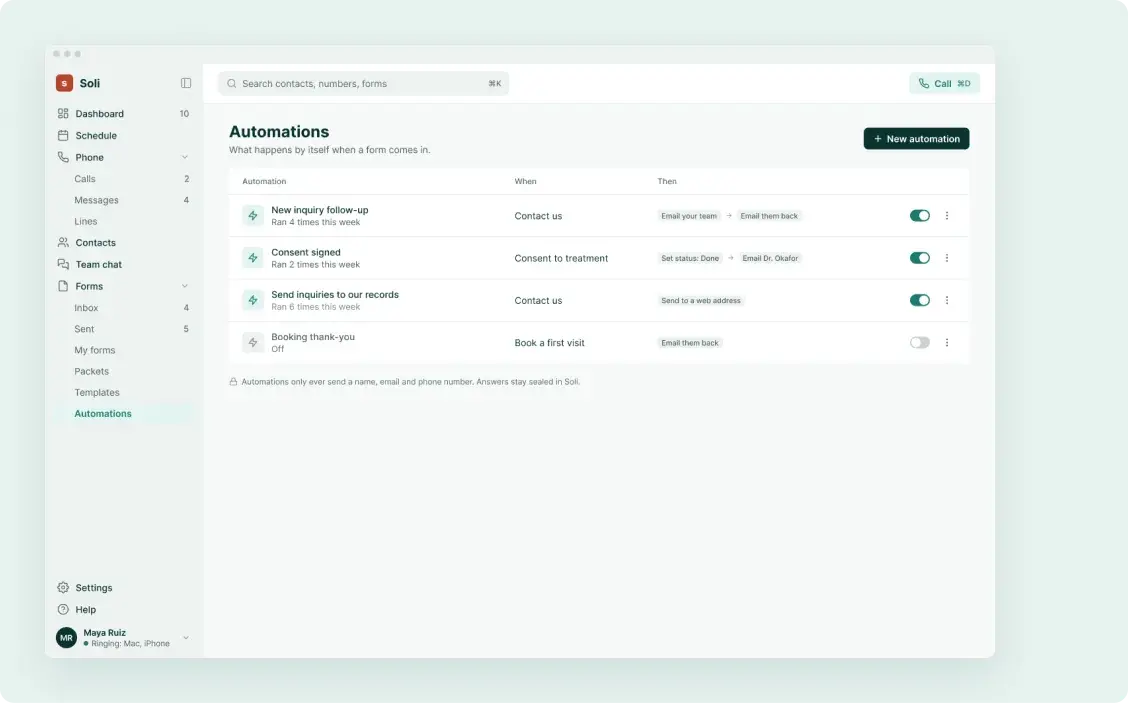This screenshot has height=703, width=1128.
Task: Click the MR avatar of Maya Ruiz
Action: (x=66, y=638)
